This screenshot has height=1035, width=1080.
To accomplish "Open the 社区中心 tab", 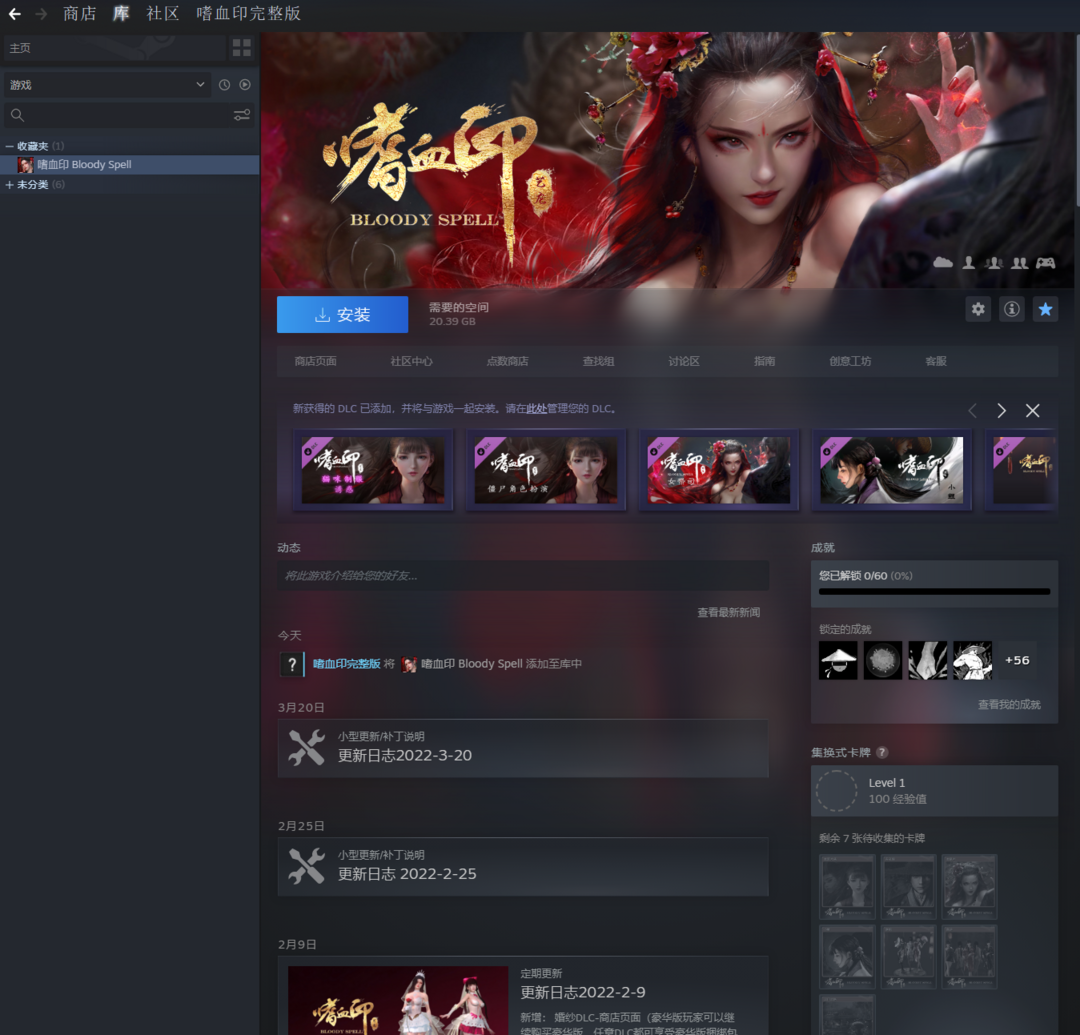I will [x=411, y=362].
